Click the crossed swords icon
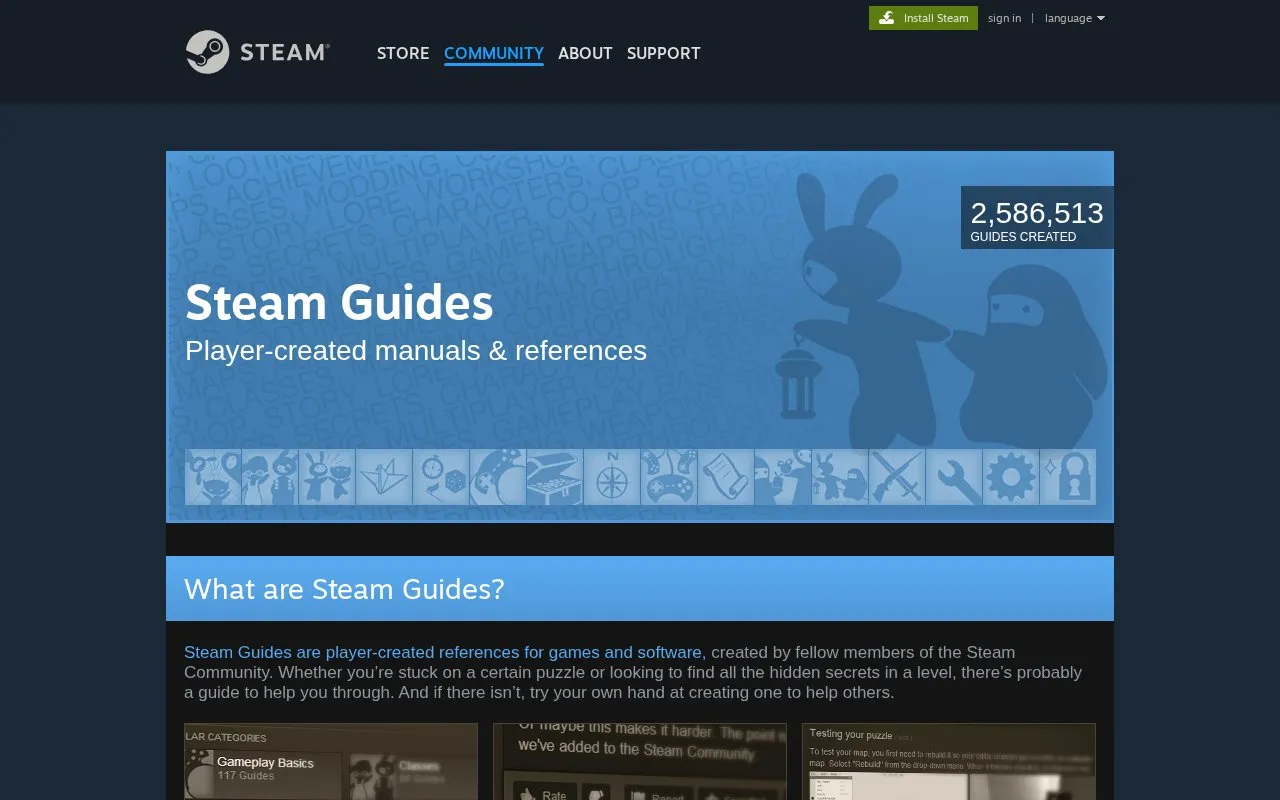1280x800 pixels. 897,477
